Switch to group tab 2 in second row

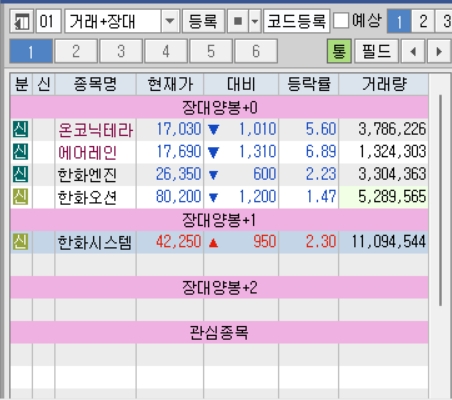click(x=76, y=51)
